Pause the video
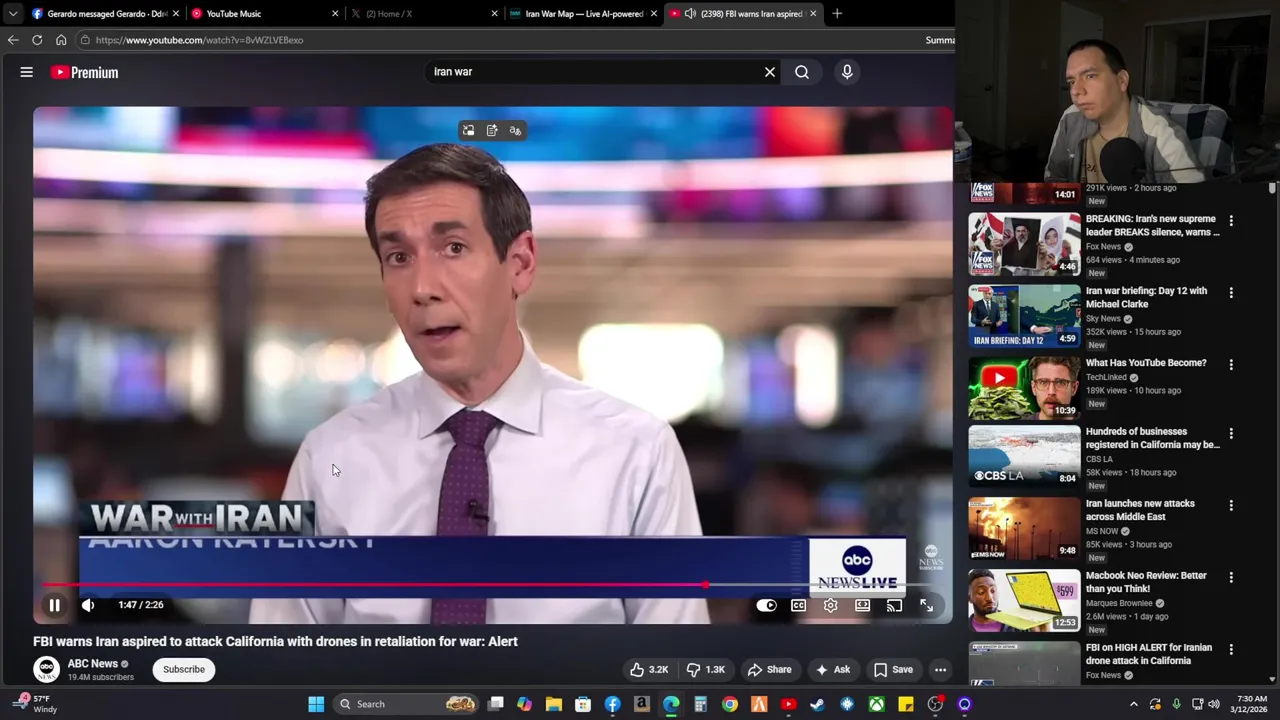Image resolution: width=1280 pixels, height=720 pixels. tap(55, 605)
